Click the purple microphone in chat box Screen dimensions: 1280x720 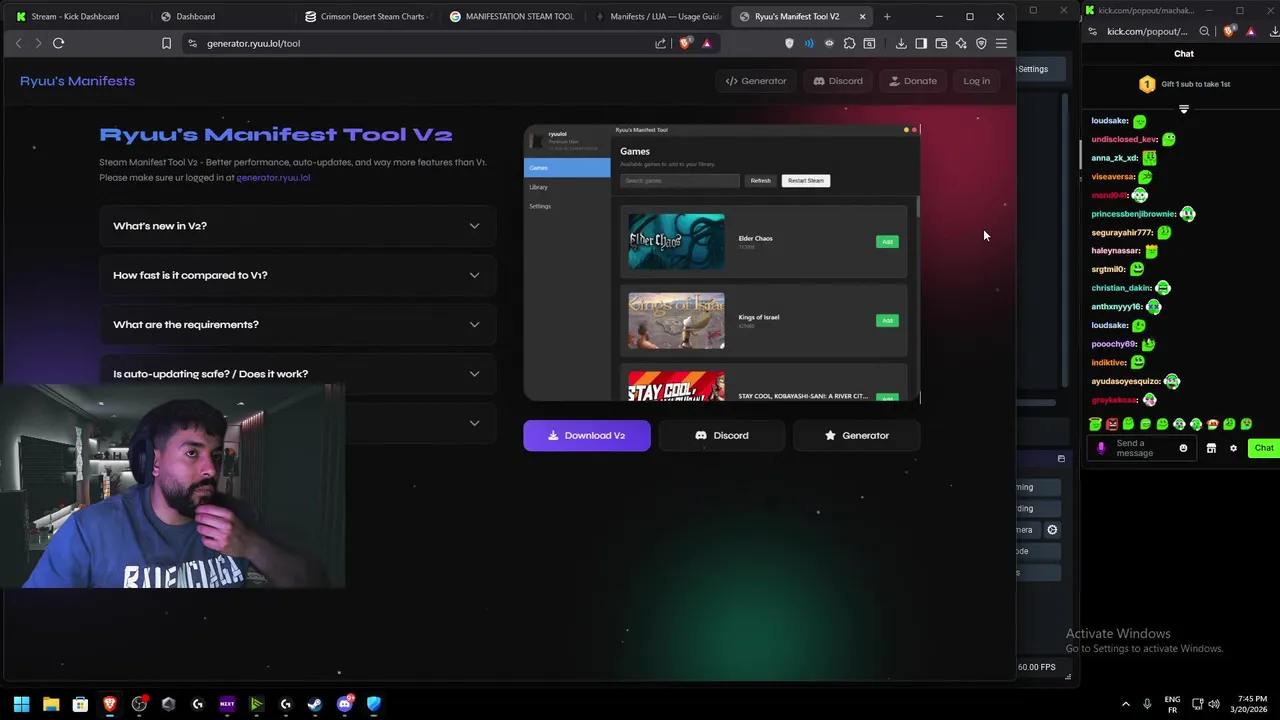pyautogui.click(x=1101, y=448)
